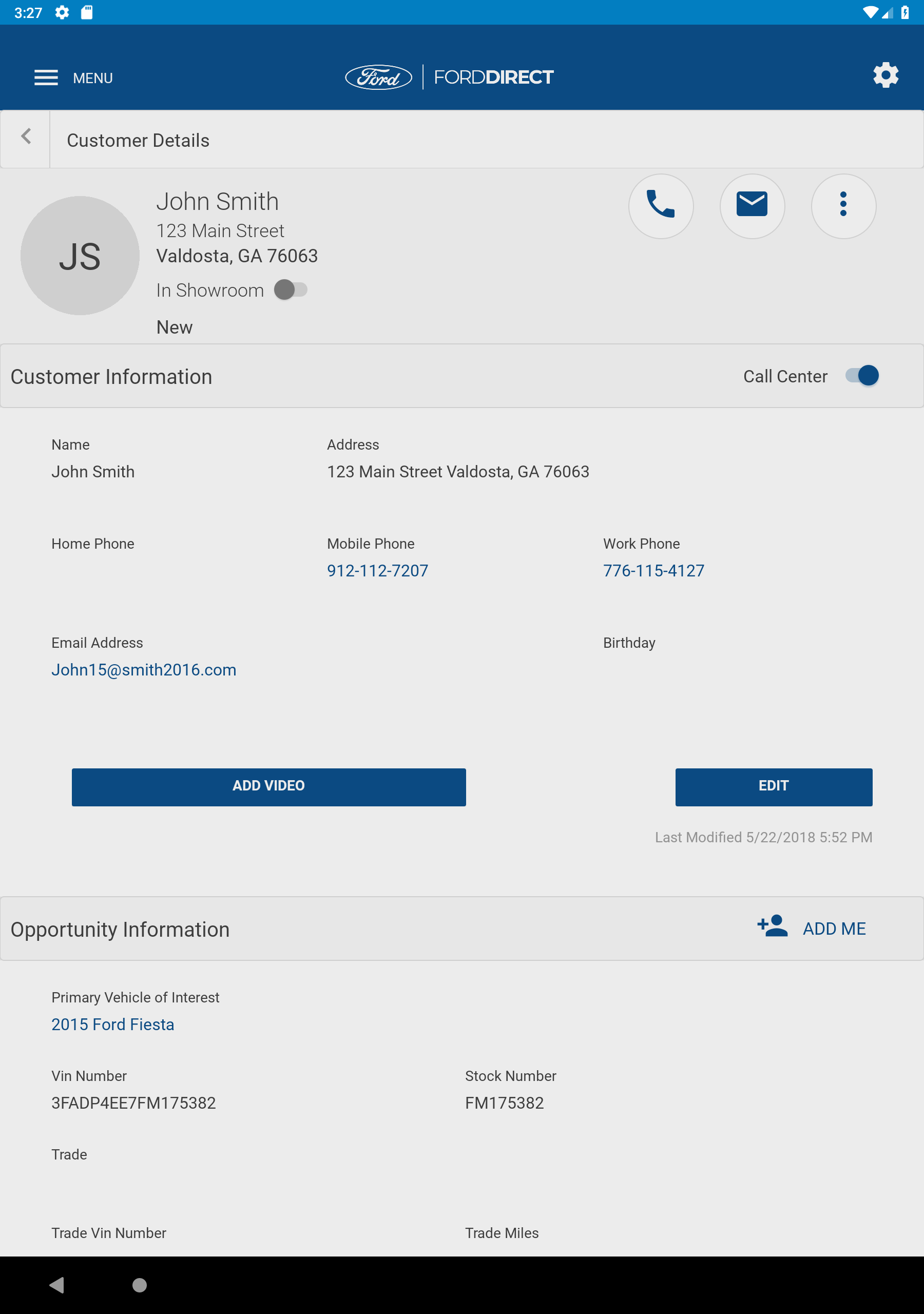924x1314 pixels.
Task: Tap the Wi-Fi status icon
Action: tap(870, 12)
